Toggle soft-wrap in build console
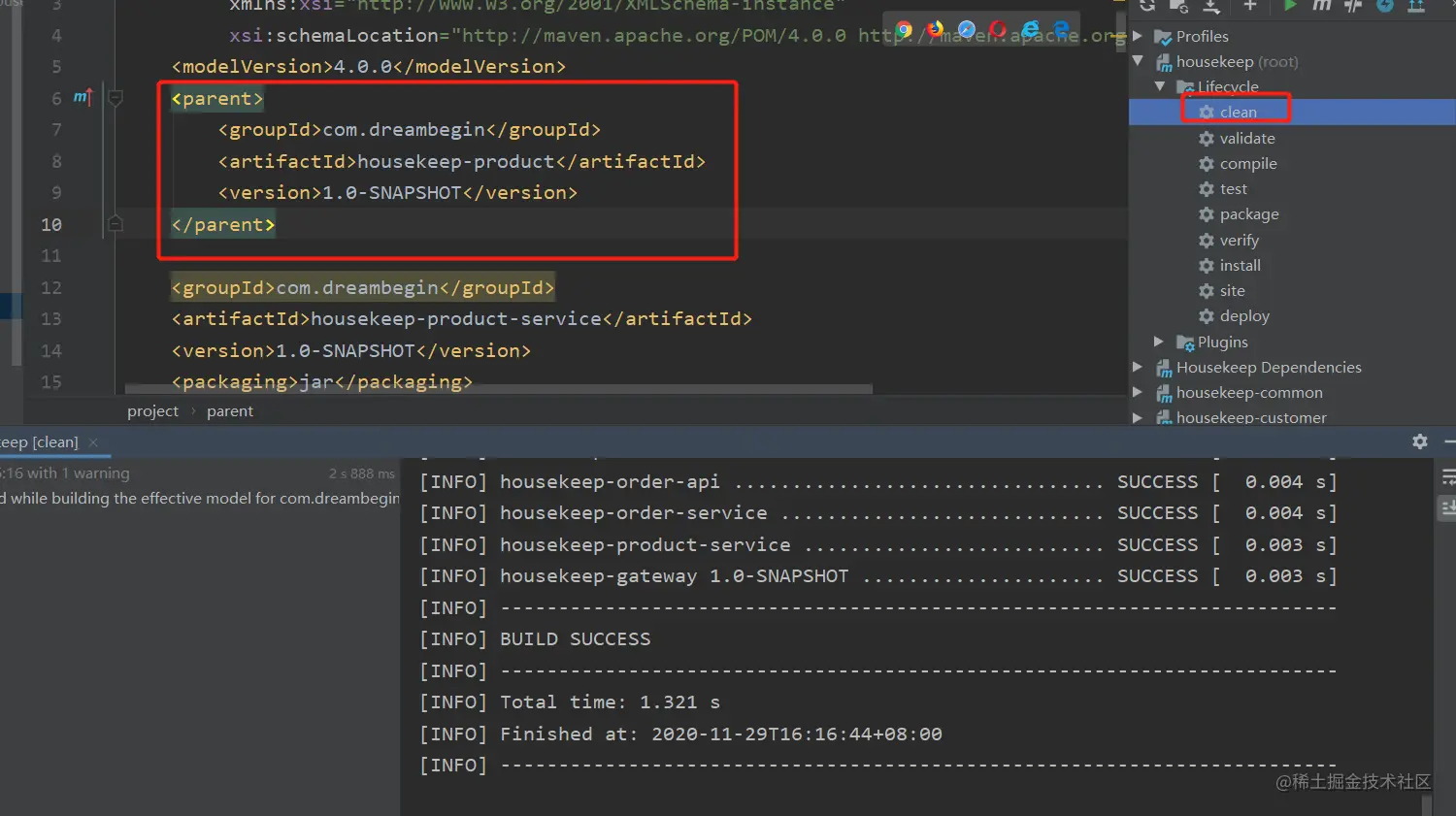 point(1448,476)
